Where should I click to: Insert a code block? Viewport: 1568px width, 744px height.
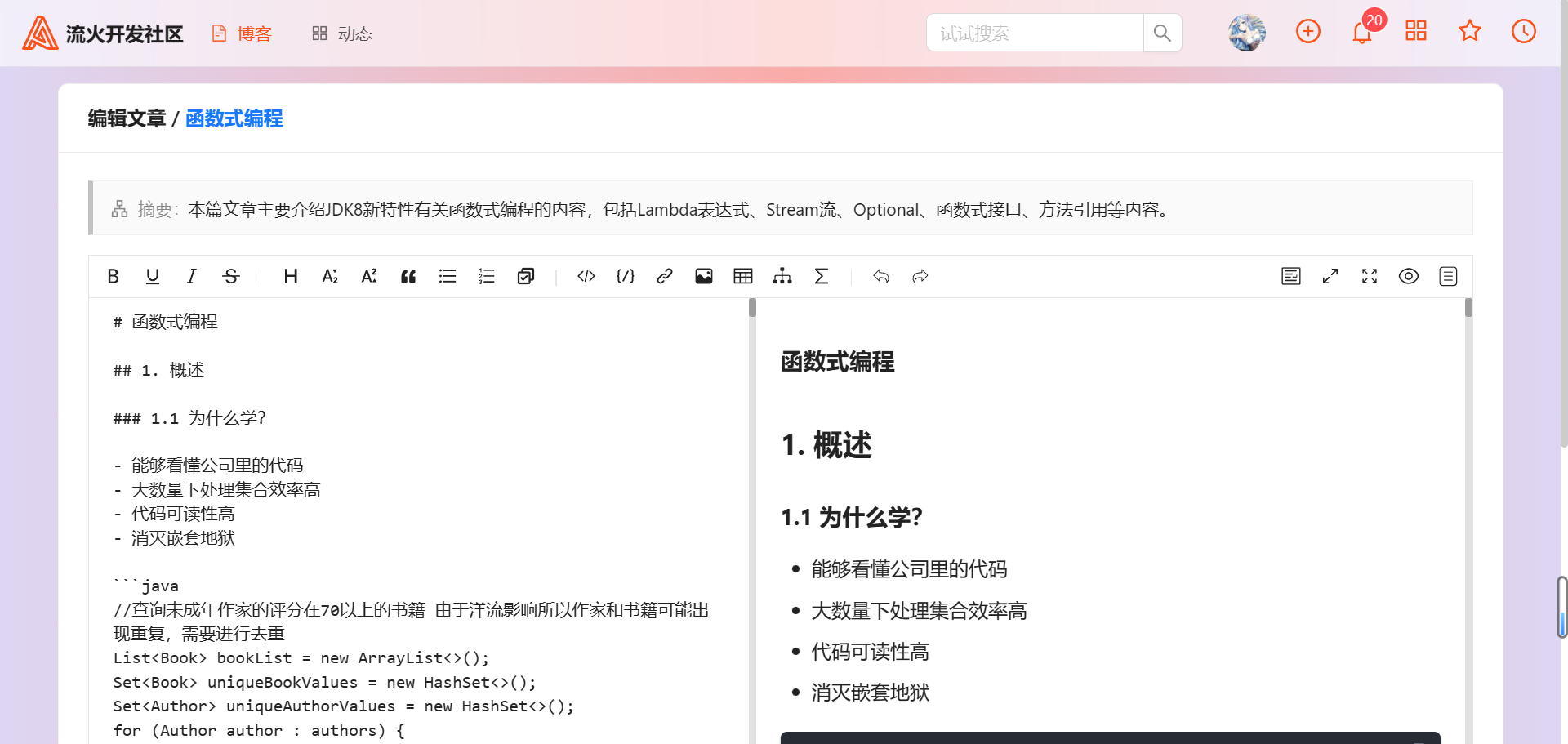point(626,276)
